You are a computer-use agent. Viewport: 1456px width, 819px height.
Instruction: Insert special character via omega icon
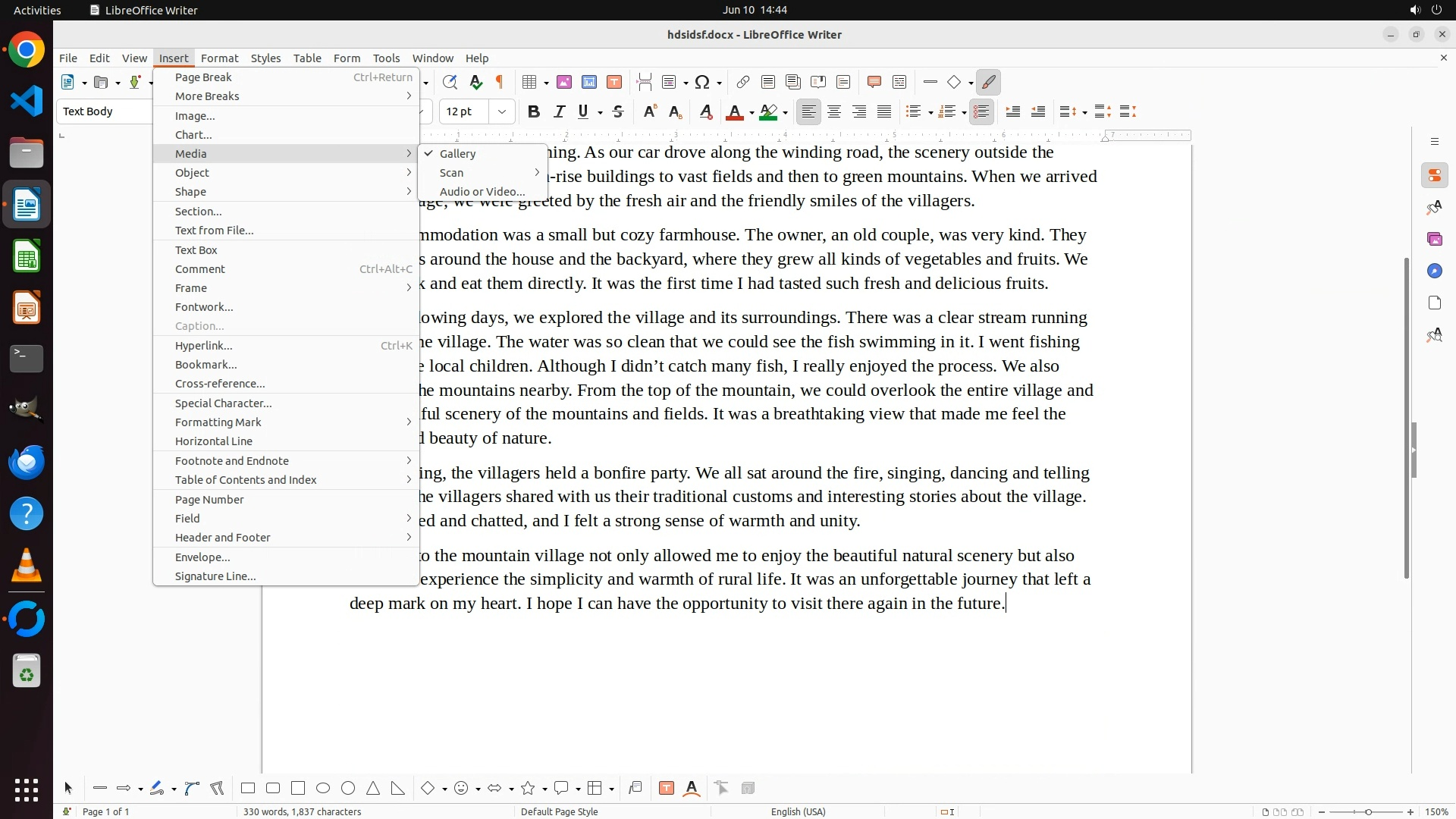coord(702,82)
